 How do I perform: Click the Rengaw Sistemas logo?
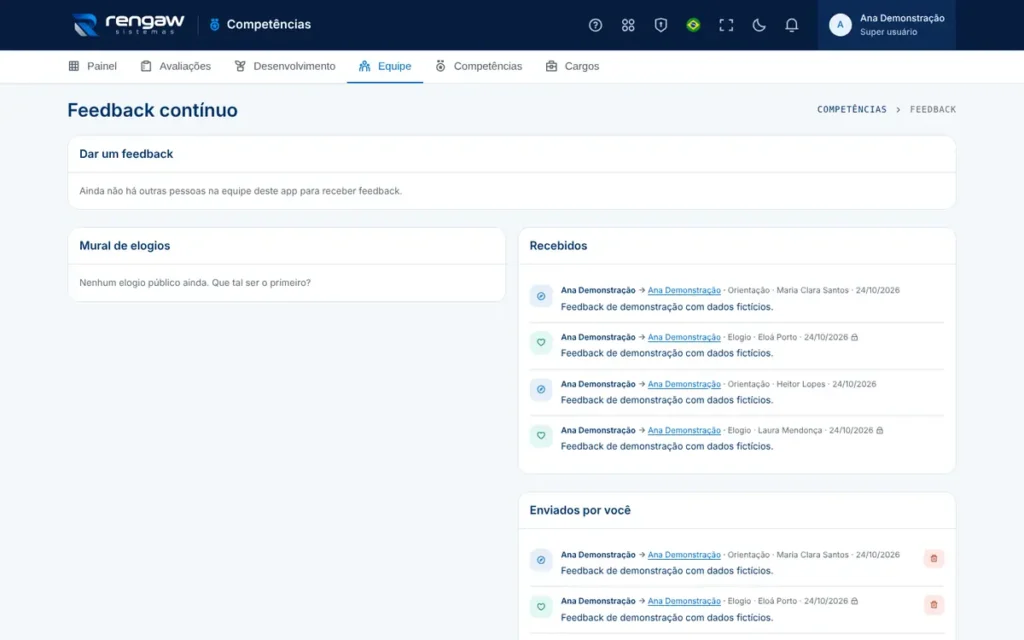(x=128, y=25)
